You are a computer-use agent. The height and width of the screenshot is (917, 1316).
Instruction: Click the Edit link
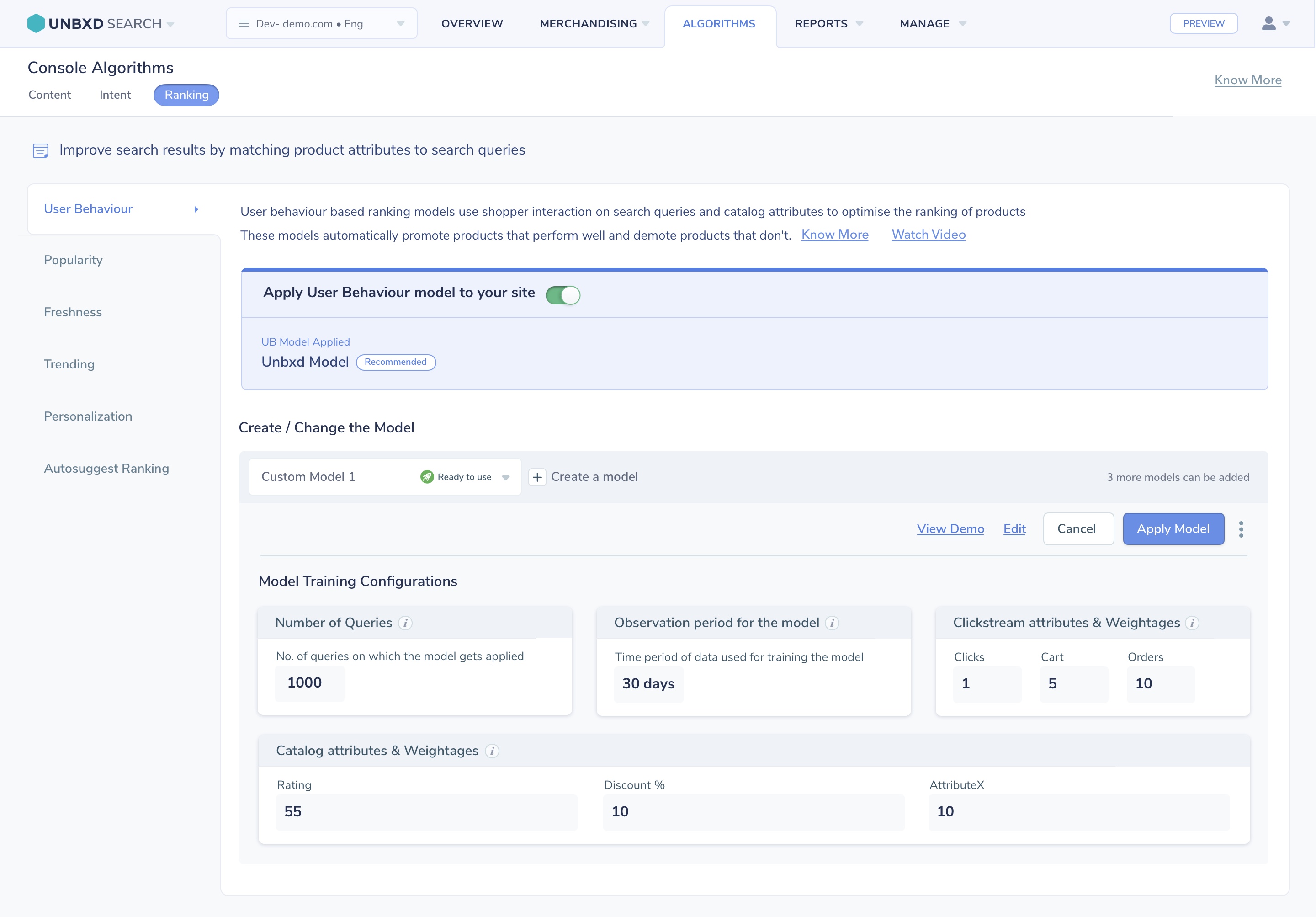click(x=1014, y=529)
